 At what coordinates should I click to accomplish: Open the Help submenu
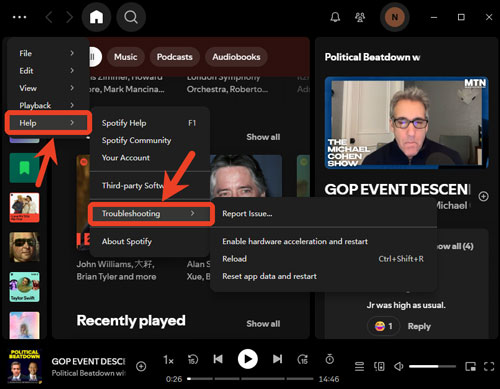tap(48, 123)
